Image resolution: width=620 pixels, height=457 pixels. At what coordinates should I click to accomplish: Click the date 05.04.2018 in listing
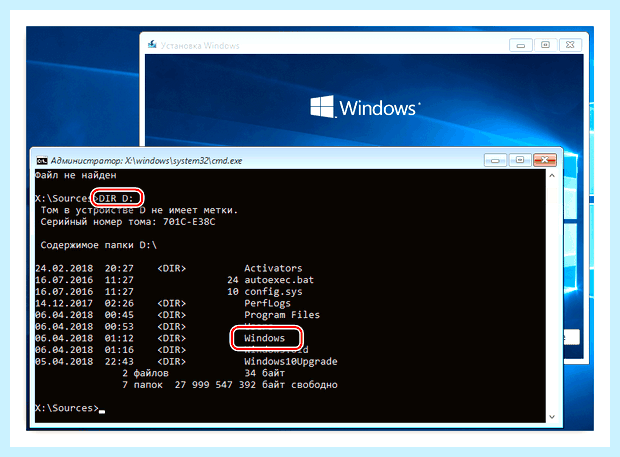pyautogui.click(x=64, y=362)
